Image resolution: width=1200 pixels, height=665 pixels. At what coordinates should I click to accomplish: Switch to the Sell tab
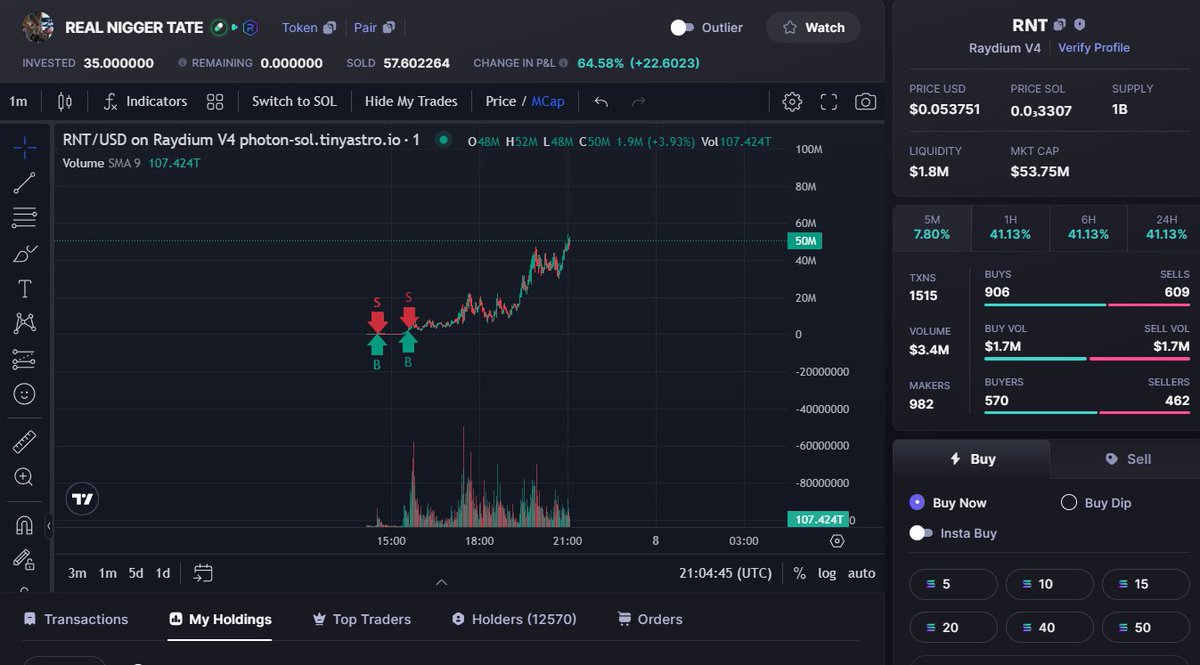(x=1128, y=459)
